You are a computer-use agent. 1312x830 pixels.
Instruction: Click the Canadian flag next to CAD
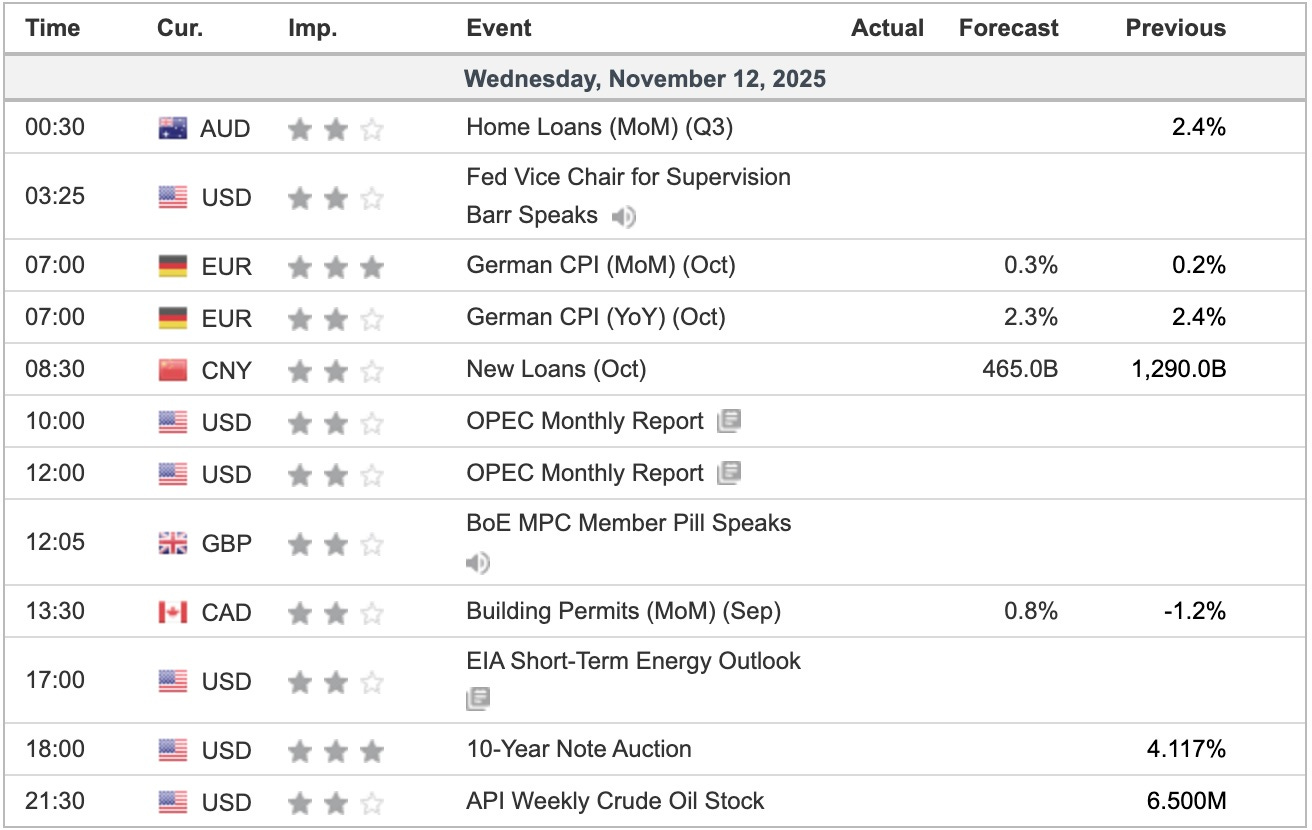173,612
